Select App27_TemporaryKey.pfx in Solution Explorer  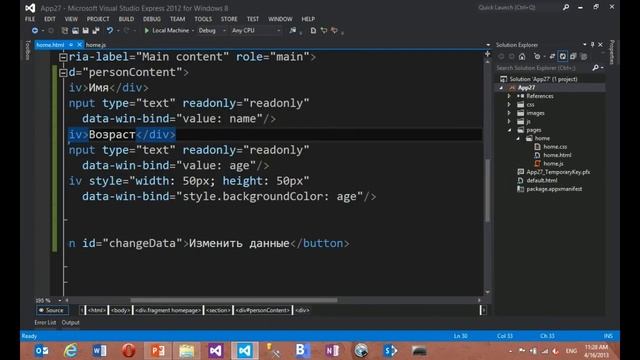(558, 172)
